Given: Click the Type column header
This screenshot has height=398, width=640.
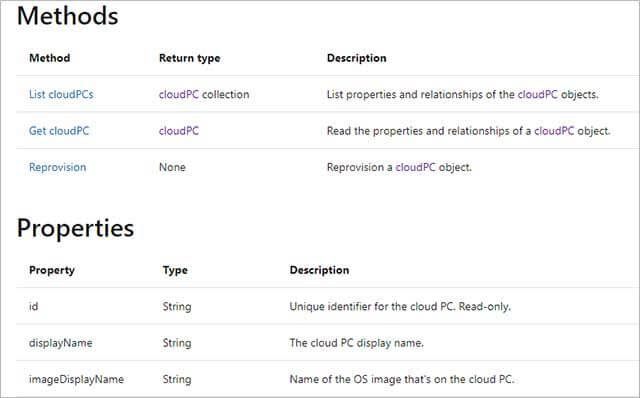Looking at the screenshot, I should point(175,270).
